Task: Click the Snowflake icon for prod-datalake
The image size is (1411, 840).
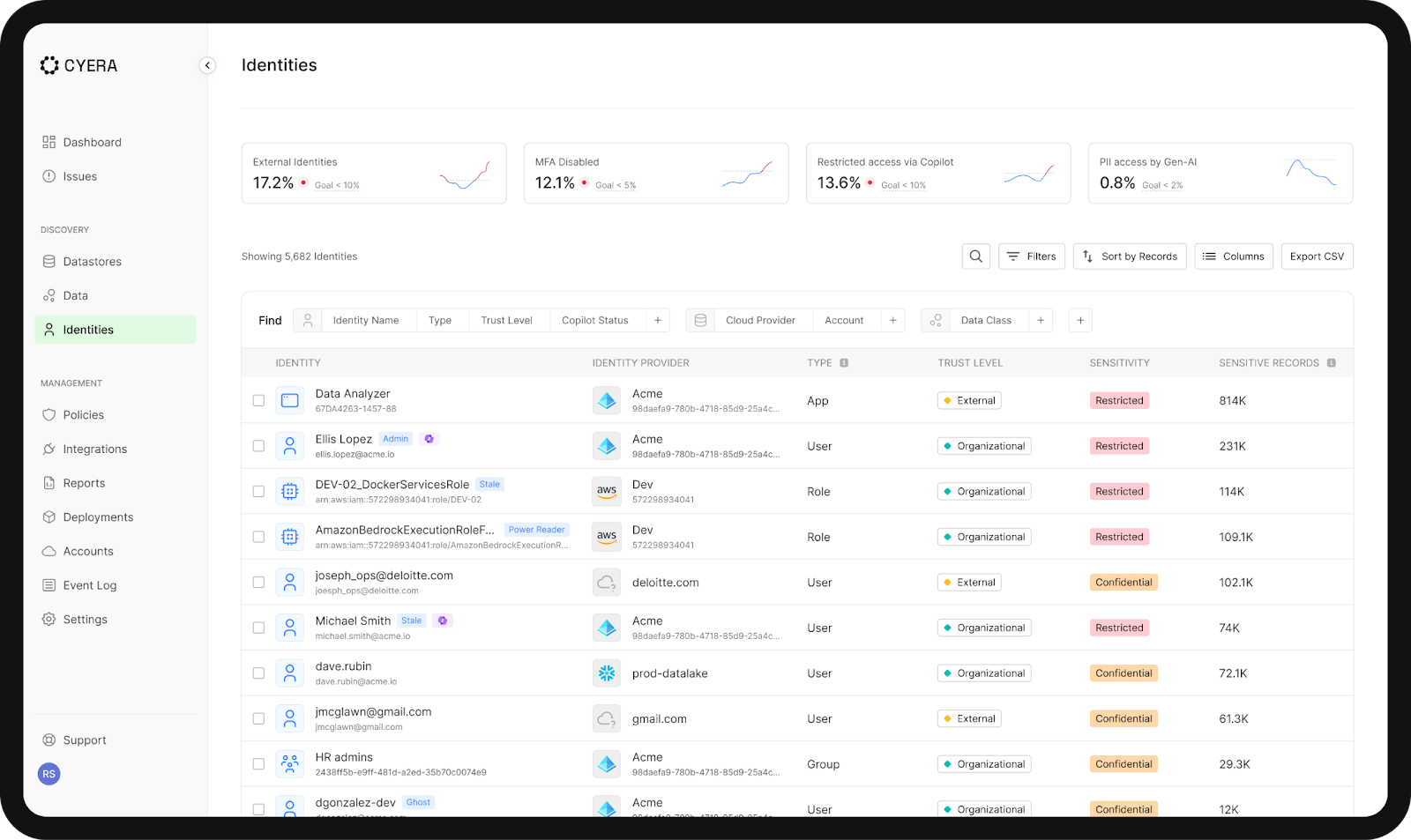Action: [607, 673]
